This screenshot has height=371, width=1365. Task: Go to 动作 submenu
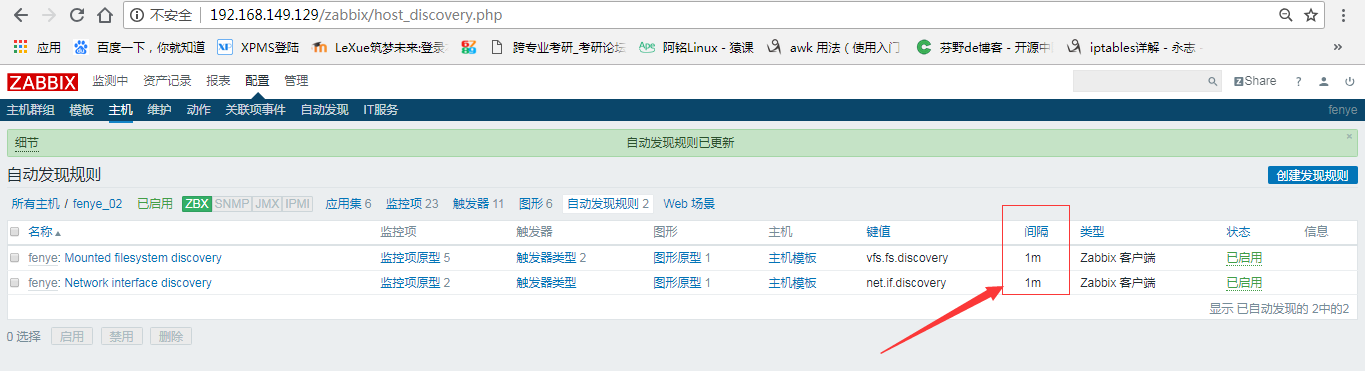tap(198, 110)
